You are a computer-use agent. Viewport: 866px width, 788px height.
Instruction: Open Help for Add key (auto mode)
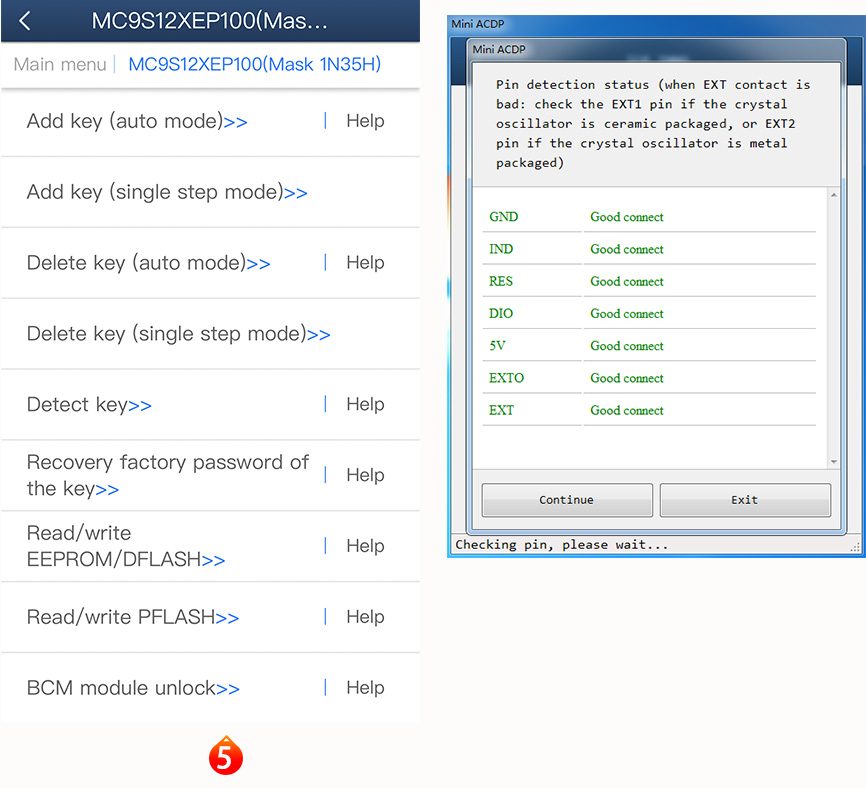365,121
